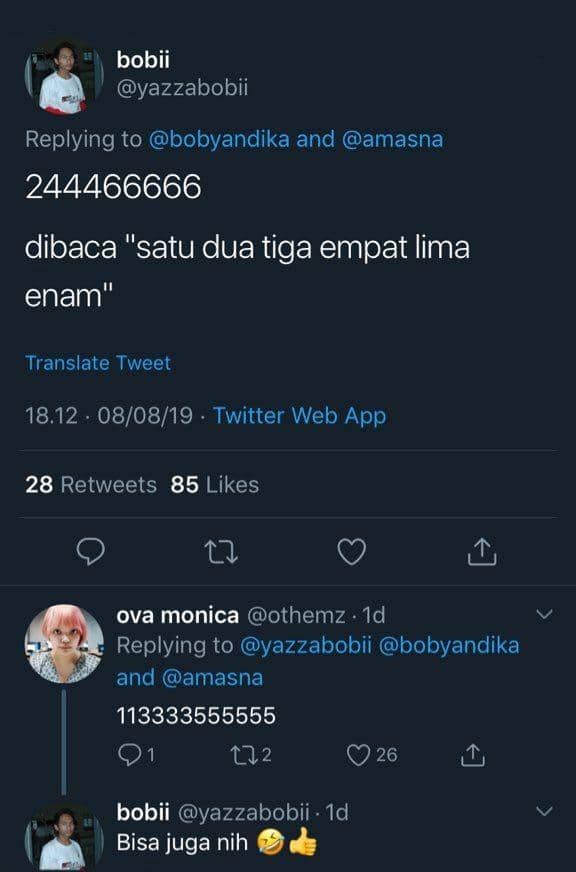Like the main 244466666 tweet

point(352,552)
